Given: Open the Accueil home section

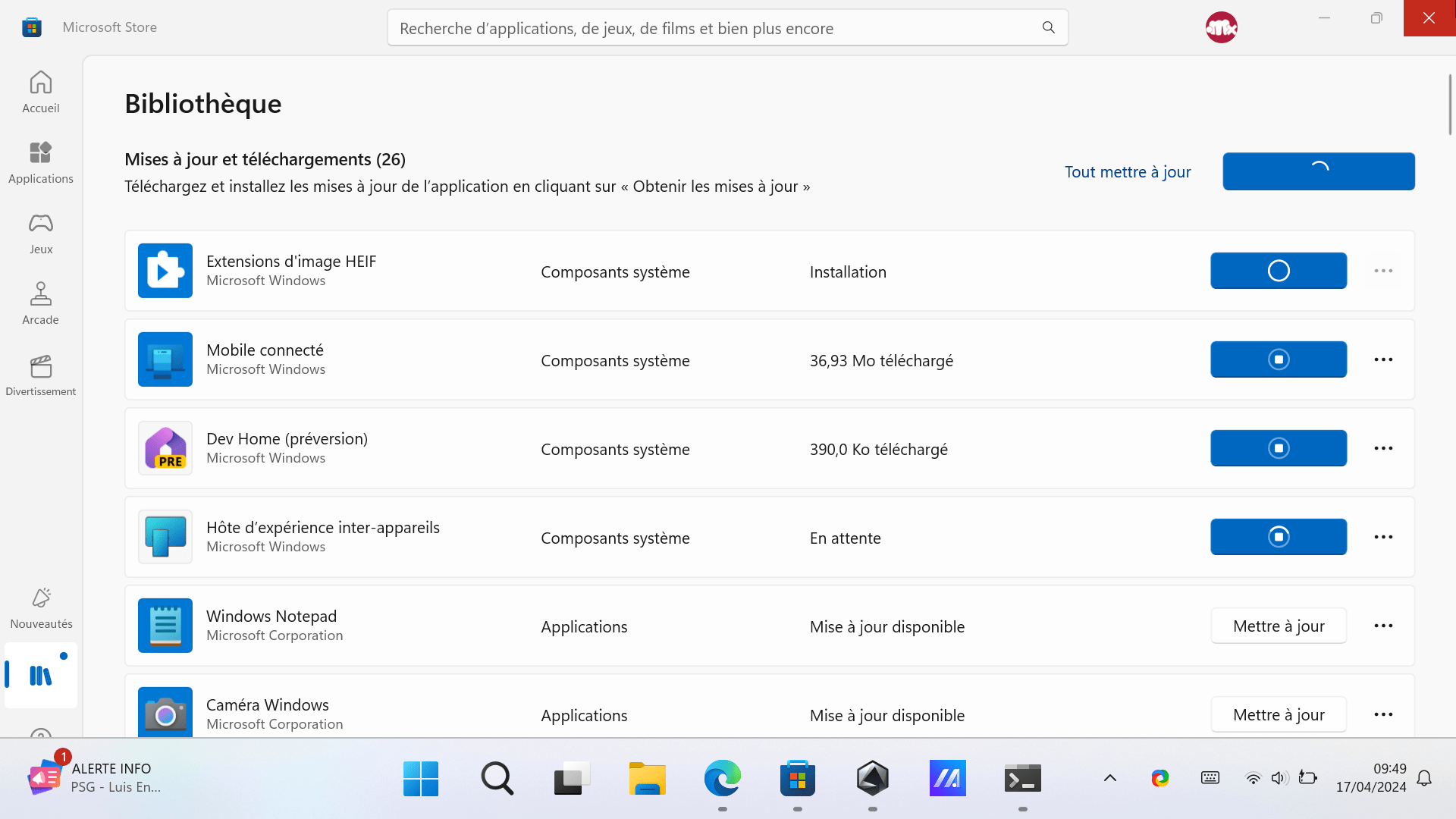Looking at the screenshot, I should click(x=41, y=93).
